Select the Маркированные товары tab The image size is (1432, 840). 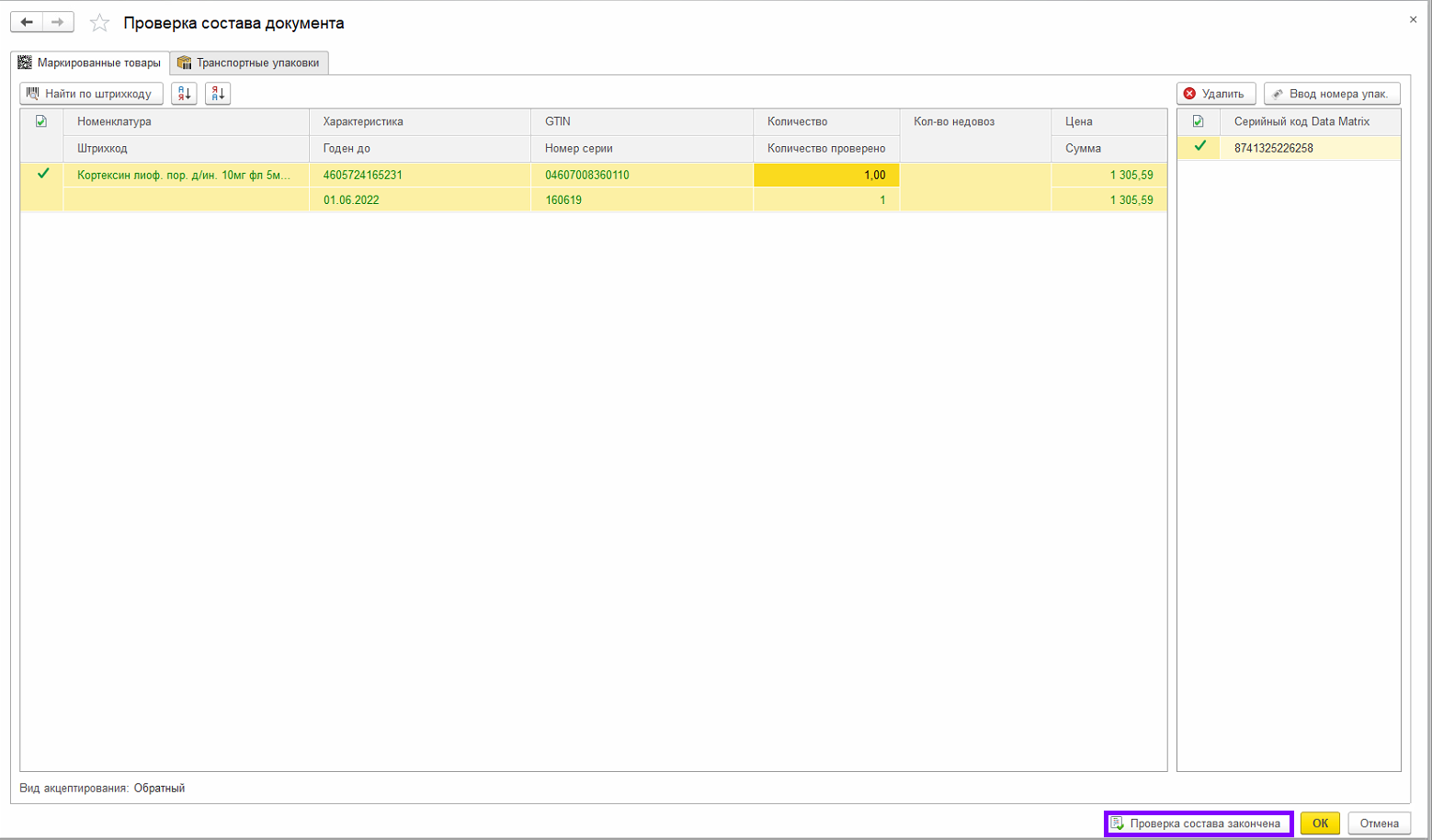coord(90,62)
